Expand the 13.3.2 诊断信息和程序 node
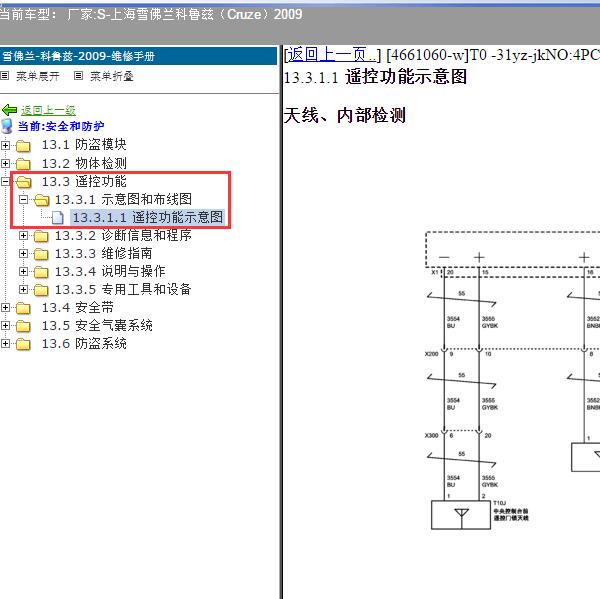The height and width of the screenshot is (599, 600). 23,235
